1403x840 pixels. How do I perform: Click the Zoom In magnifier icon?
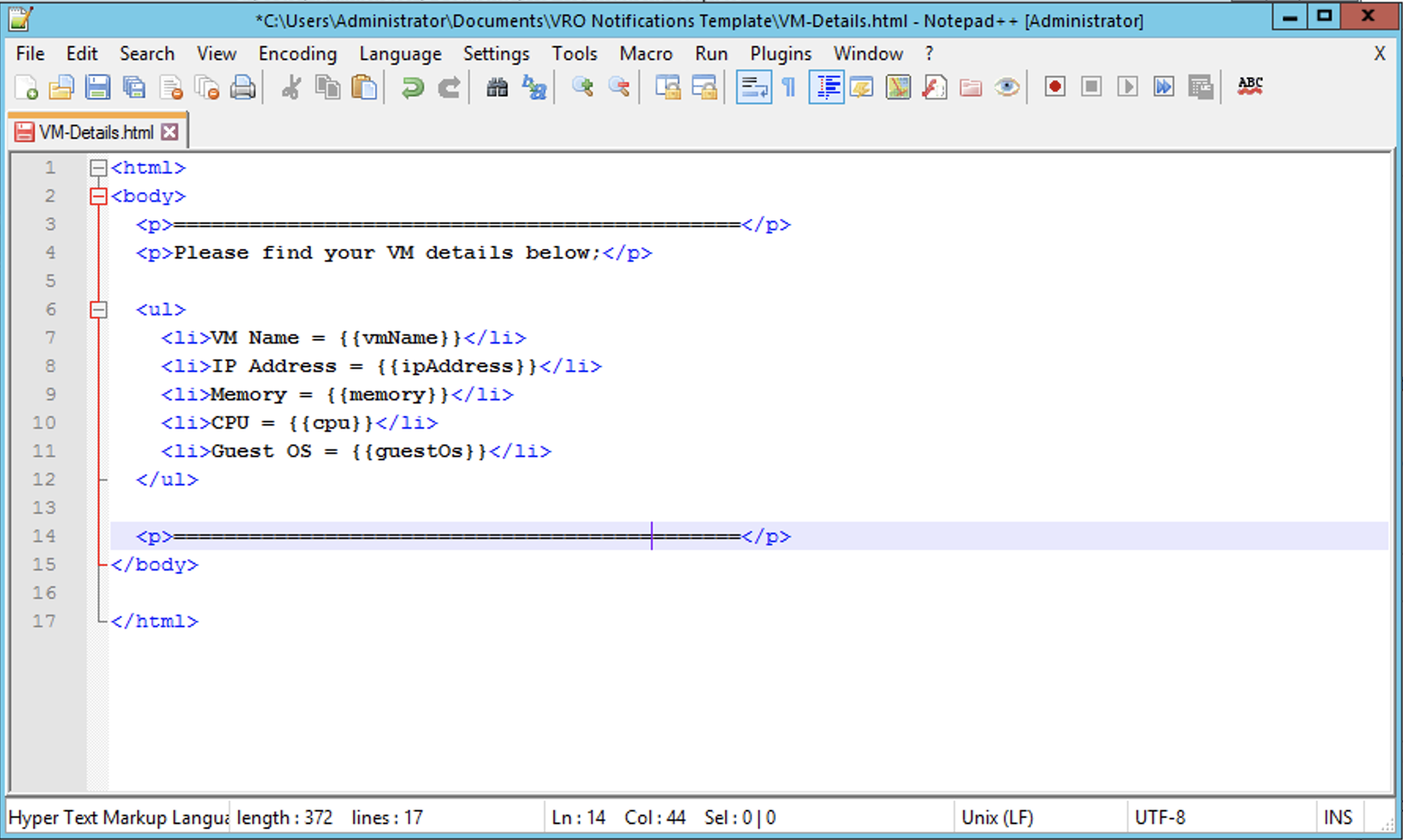(x=582, y=87)
